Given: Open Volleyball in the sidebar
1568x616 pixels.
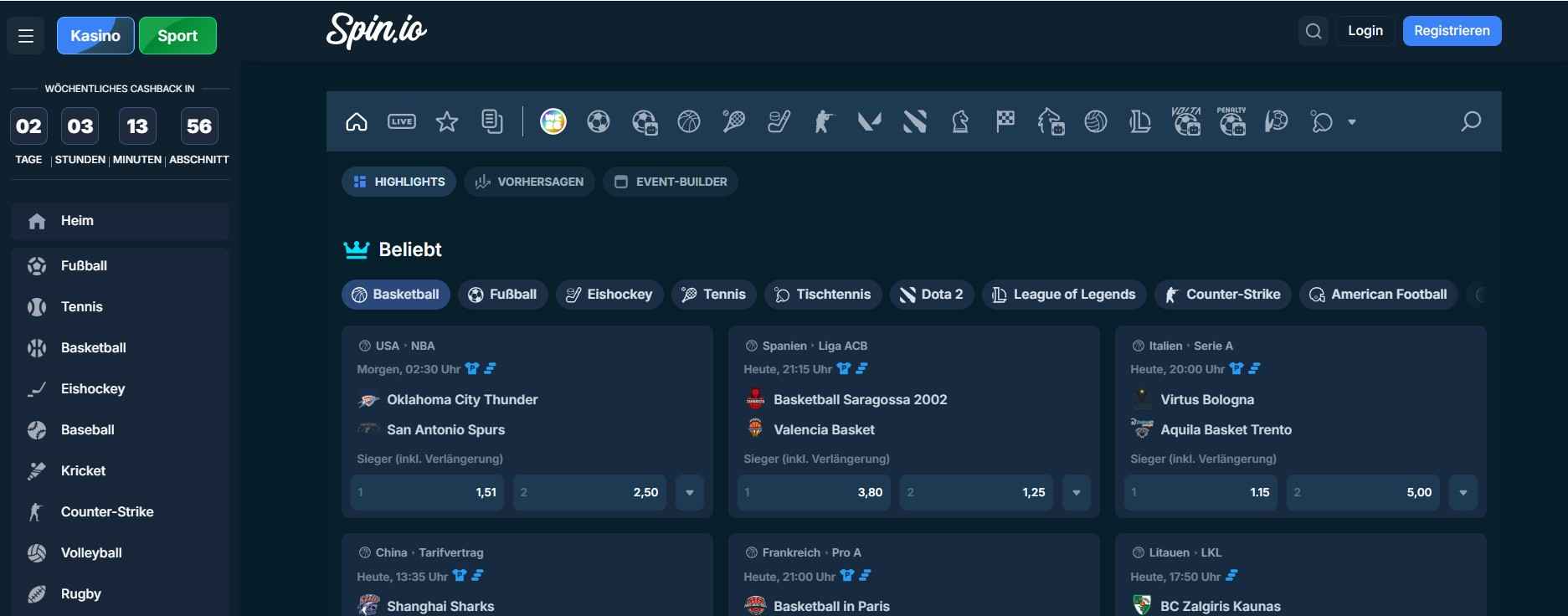Looking at the screenshot, I should [121, 553].
